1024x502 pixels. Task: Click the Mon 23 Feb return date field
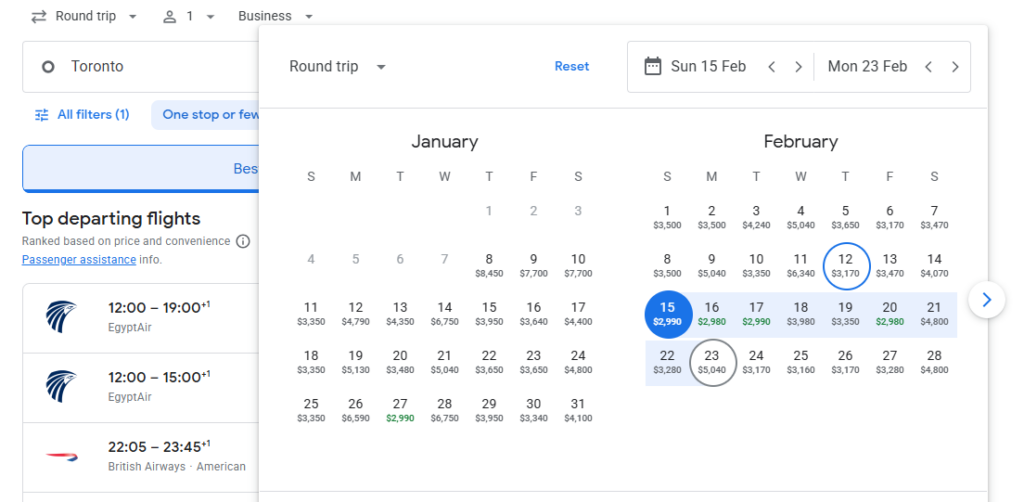point(867,67)
